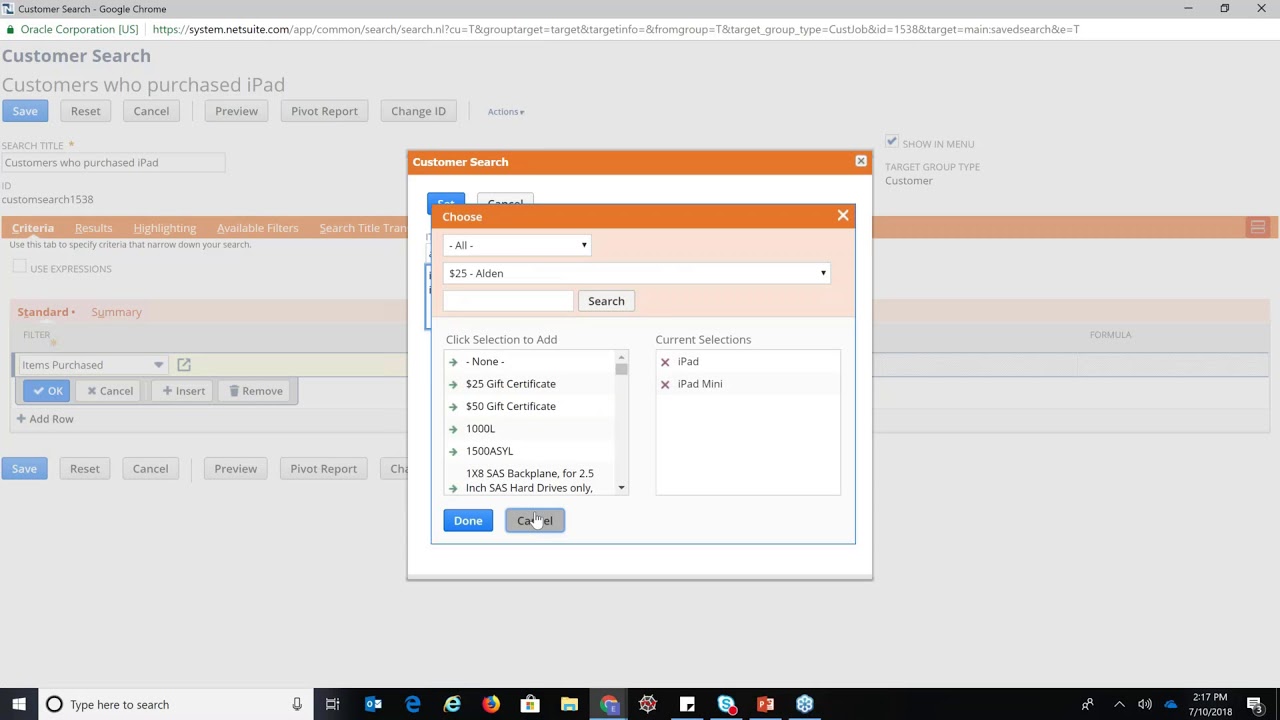The image size is (1280, 720).
Task: Click Done in the Choose popup
Action: [468, 521]
